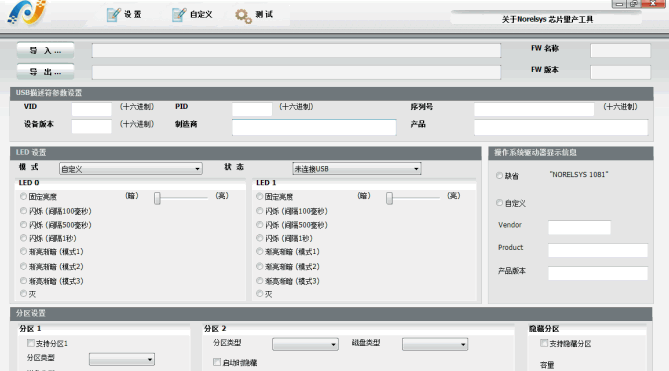Click the 产品版本 input field

tap(598, 273)
